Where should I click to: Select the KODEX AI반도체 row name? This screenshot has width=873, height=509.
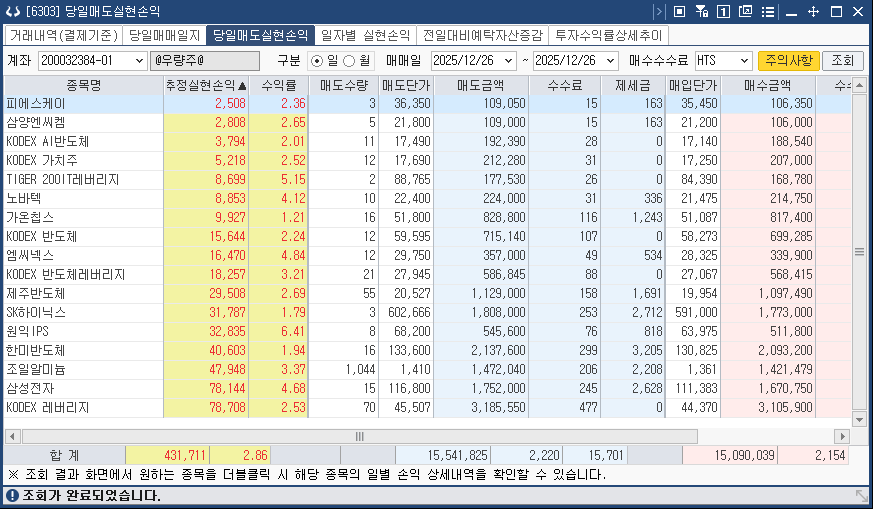coord(48,141)
